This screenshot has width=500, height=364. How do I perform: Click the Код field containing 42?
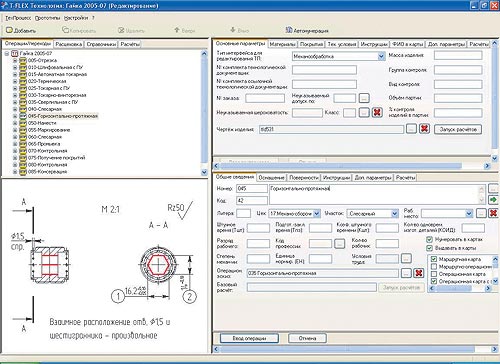(x=252, y=200)
